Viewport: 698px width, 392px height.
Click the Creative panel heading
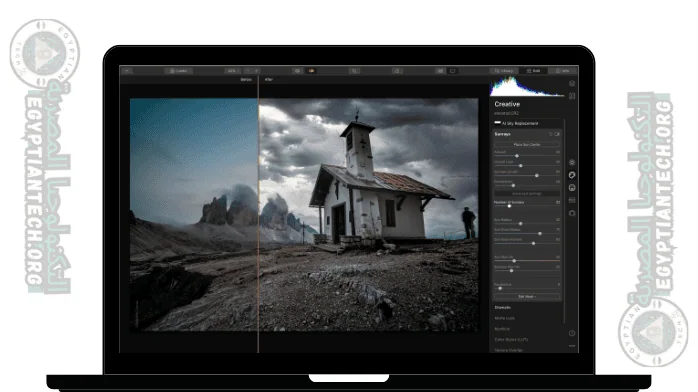507,104
